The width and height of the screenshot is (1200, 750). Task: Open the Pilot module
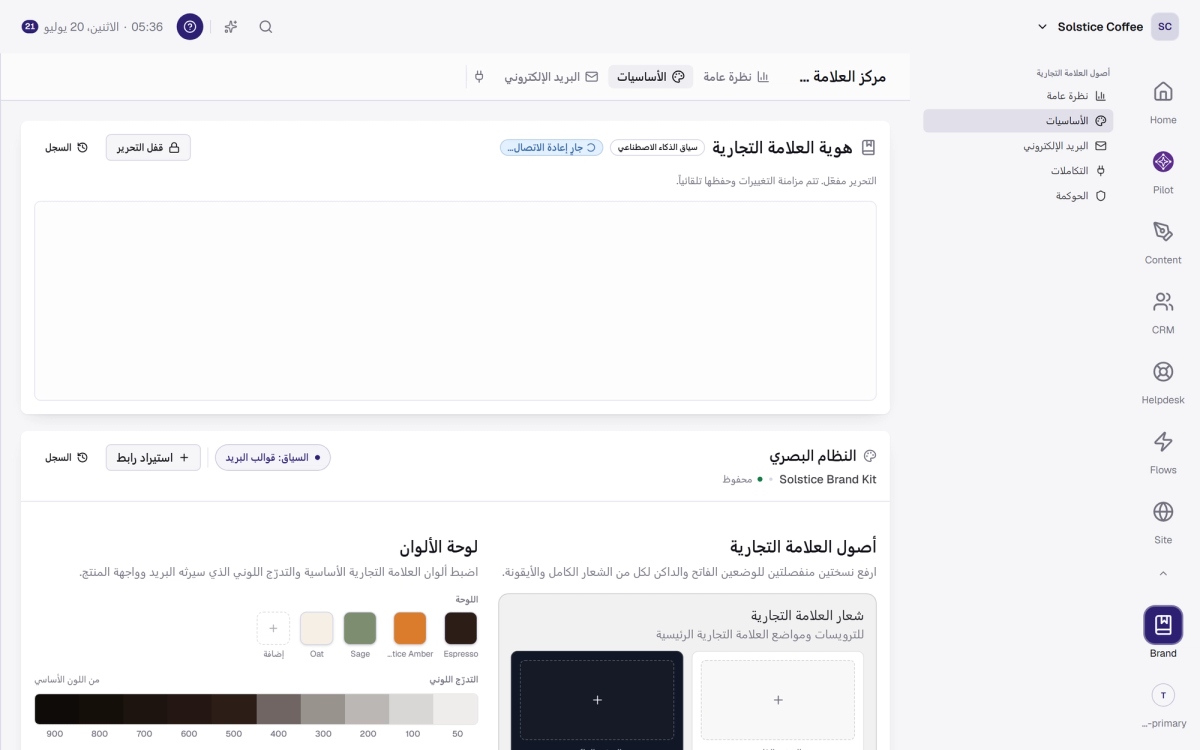point(1163,170)
